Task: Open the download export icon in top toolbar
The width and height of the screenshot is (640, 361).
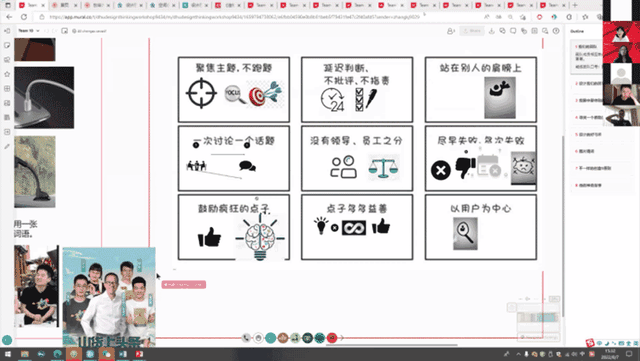Action: pos(492,31)
